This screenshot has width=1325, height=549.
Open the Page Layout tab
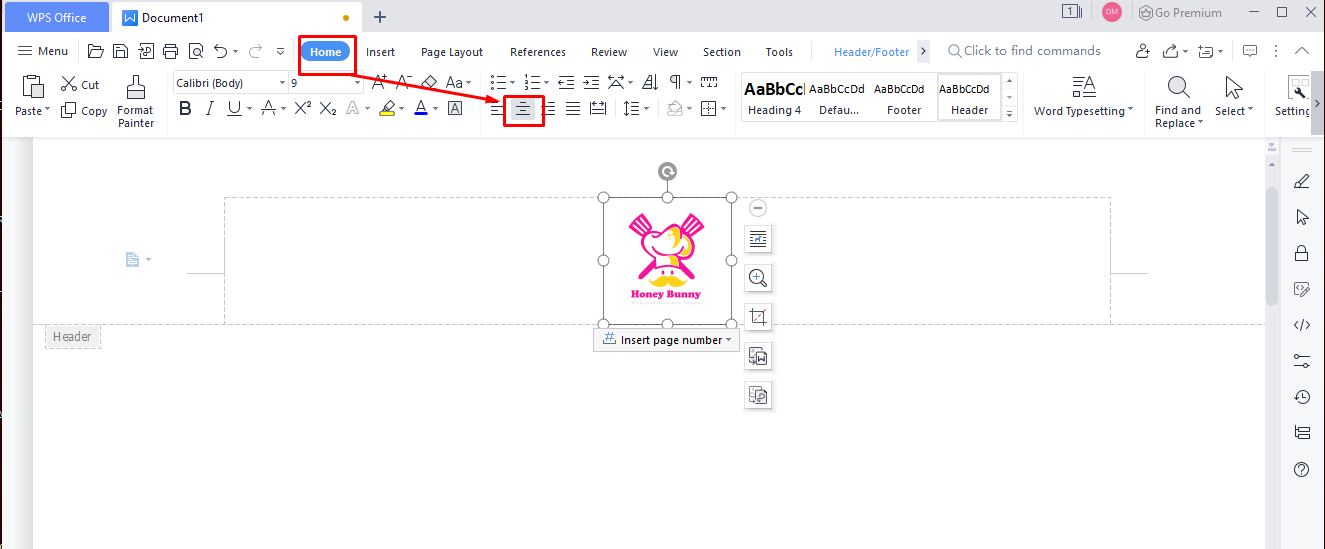coord(452,52)
